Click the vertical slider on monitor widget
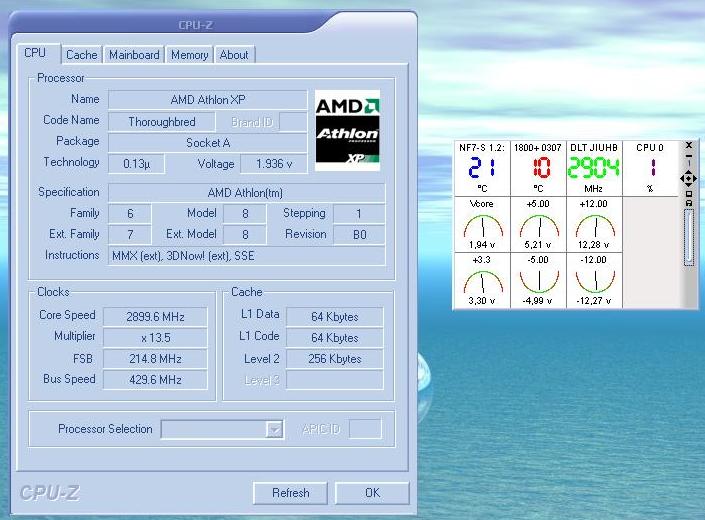The width and height of the screenshot is (705, 520). 688,237
